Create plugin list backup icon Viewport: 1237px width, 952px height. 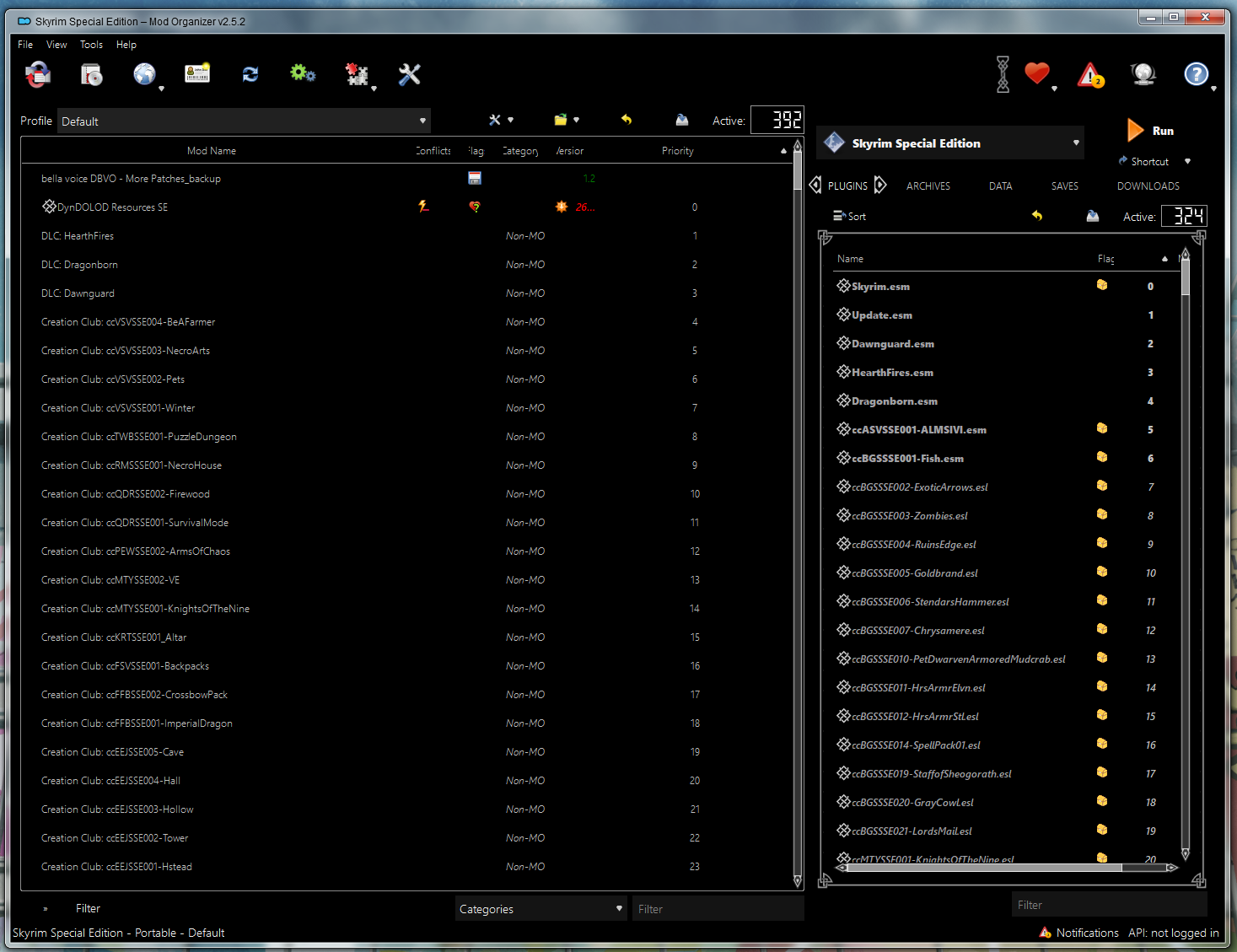click(1093, 216)
